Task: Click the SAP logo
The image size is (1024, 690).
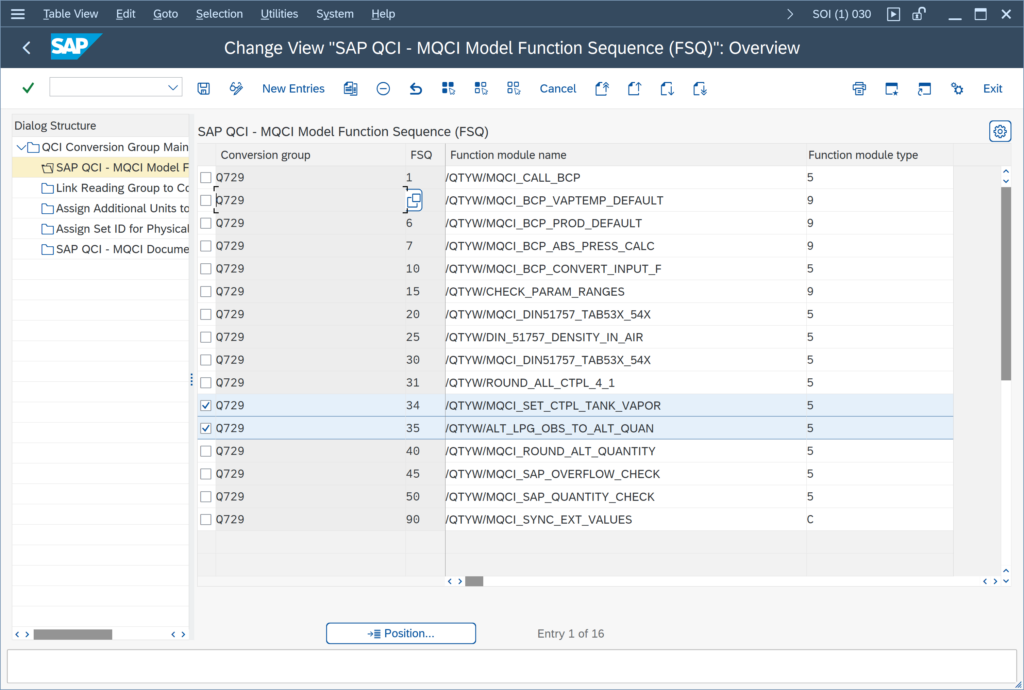Action: click(x=76, y=47)
